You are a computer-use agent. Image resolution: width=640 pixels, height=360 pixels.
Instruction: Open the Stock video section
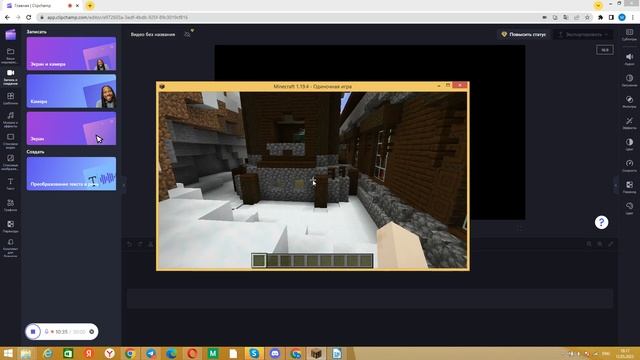pyautogui.click(x=10, y=141)
